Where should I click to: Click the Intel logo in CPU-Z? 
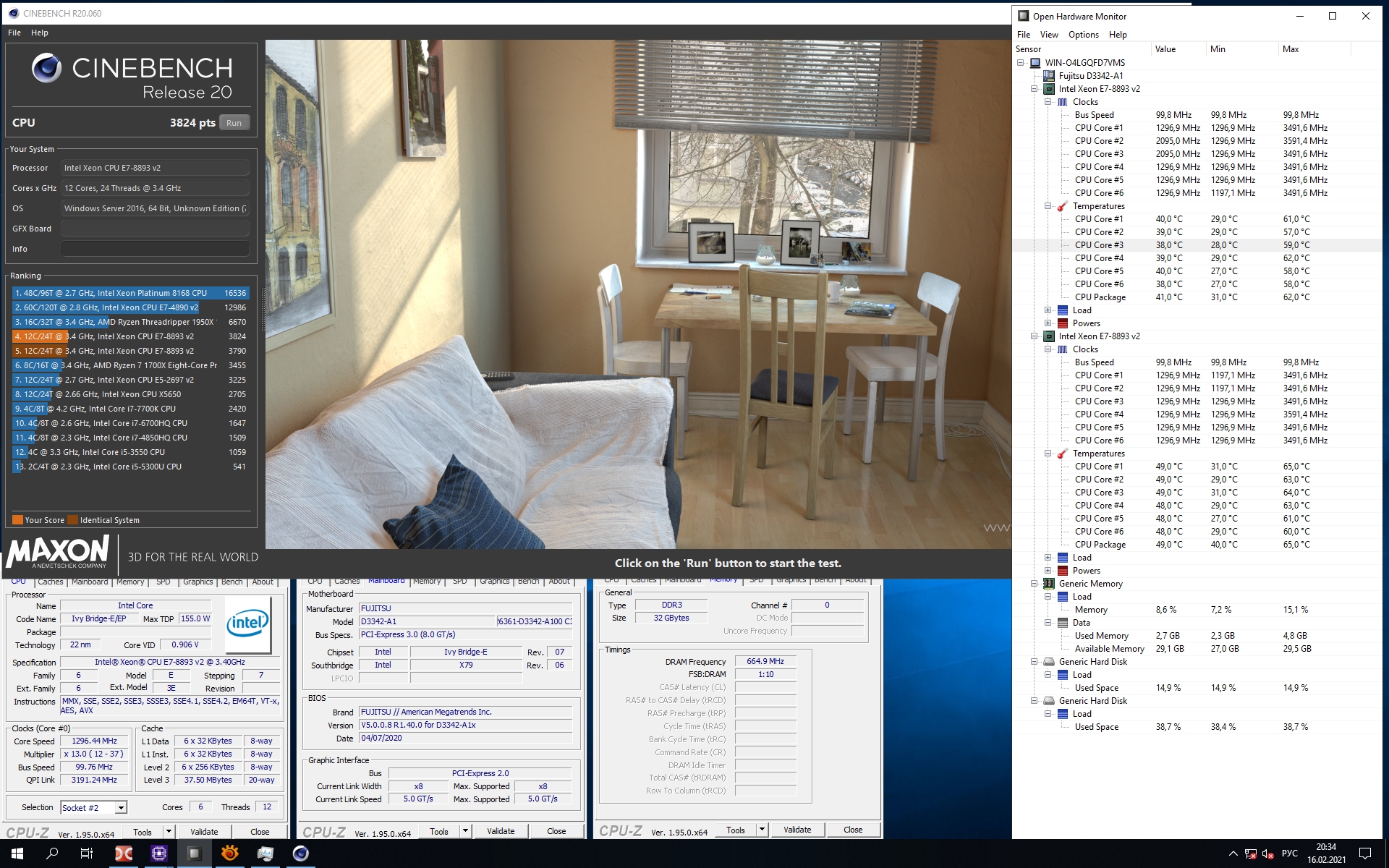click(x=247, y=623)
